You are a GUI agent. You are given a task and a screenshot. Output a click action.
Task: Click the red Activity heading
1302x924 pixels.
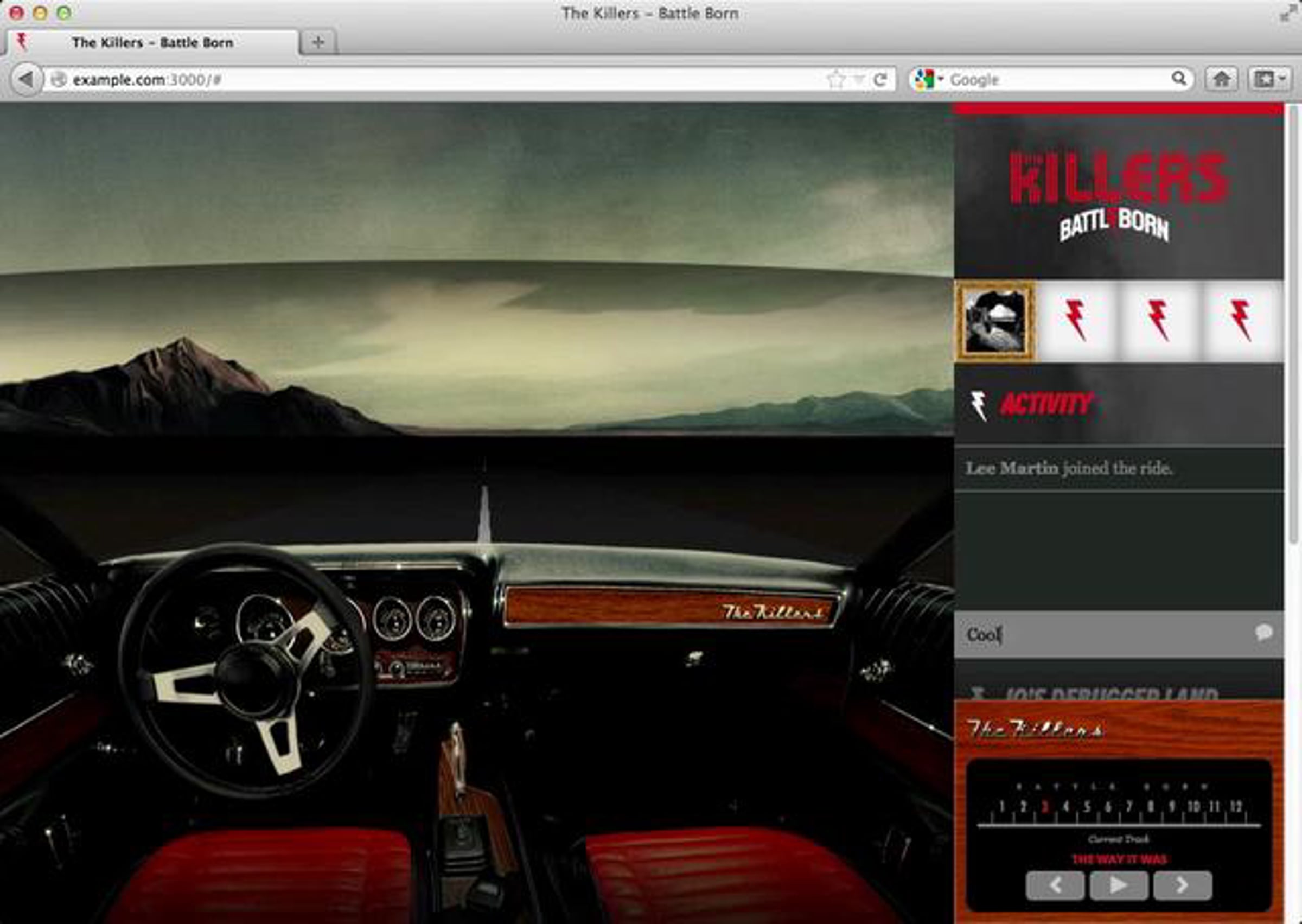(1046, 404)
